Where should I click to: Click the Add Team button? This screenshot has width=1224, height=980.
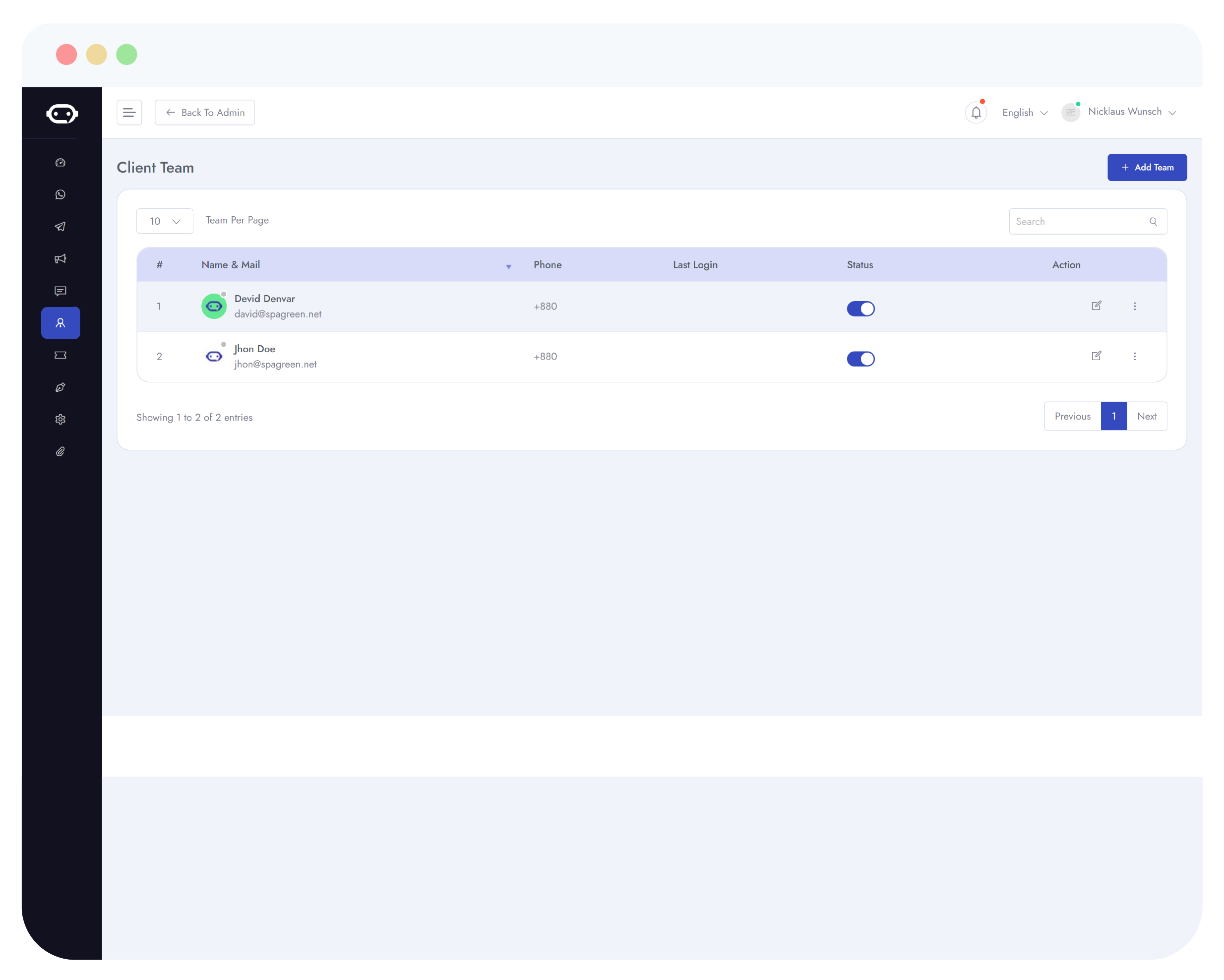coord(1146,168)
